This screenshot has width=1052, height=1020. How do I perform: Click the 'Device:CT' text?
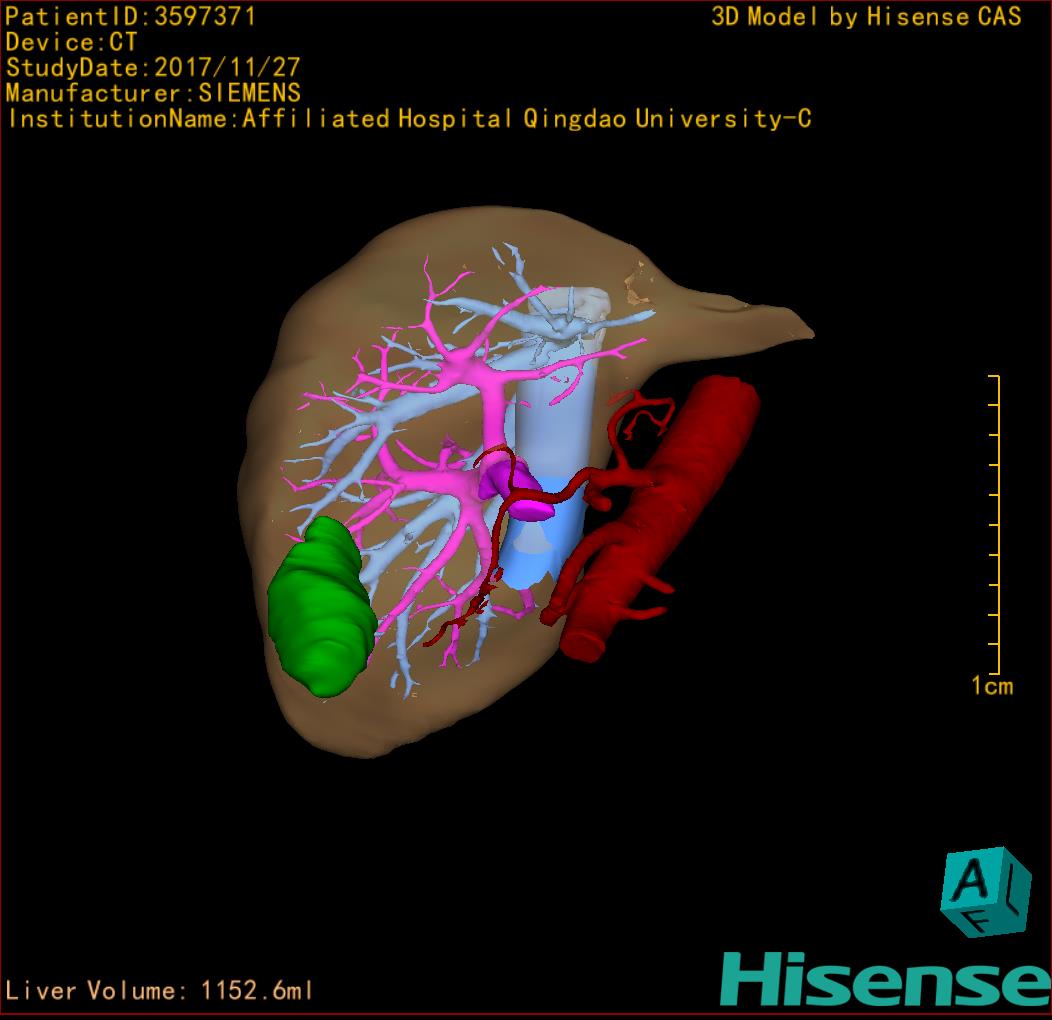point(71,42)
